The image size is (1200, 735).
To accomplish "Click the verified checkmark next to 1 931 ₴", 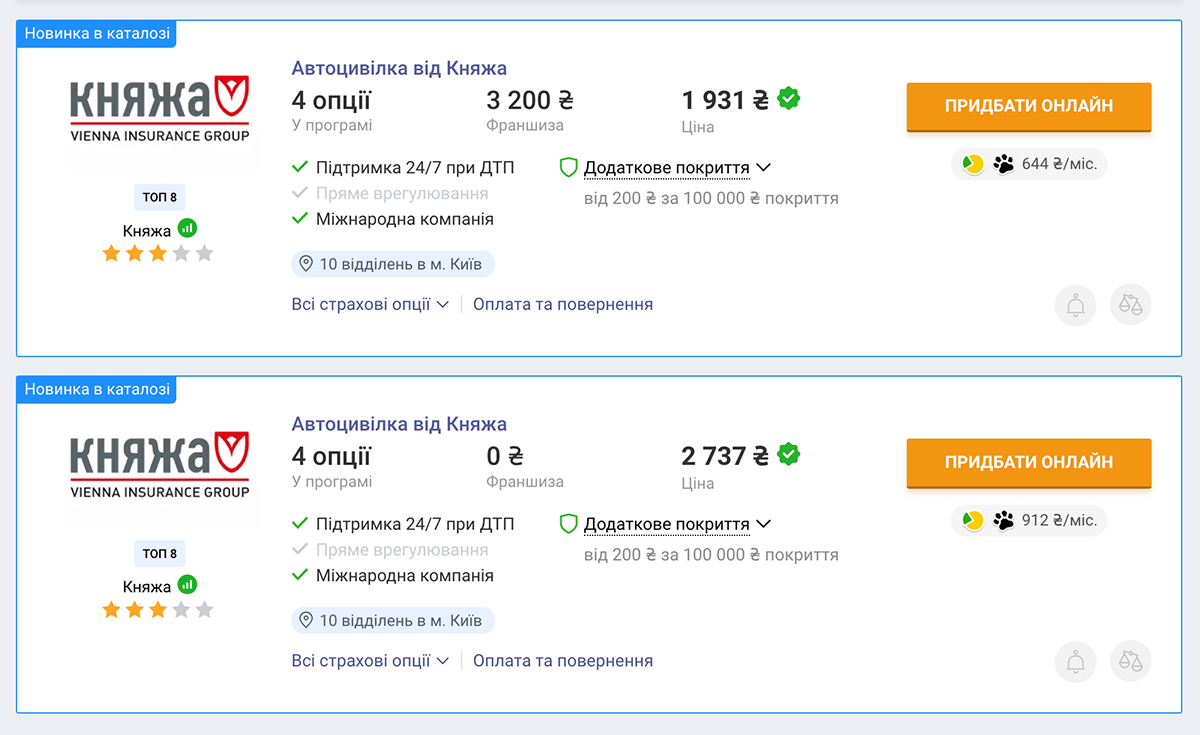I will pos(789,99).
